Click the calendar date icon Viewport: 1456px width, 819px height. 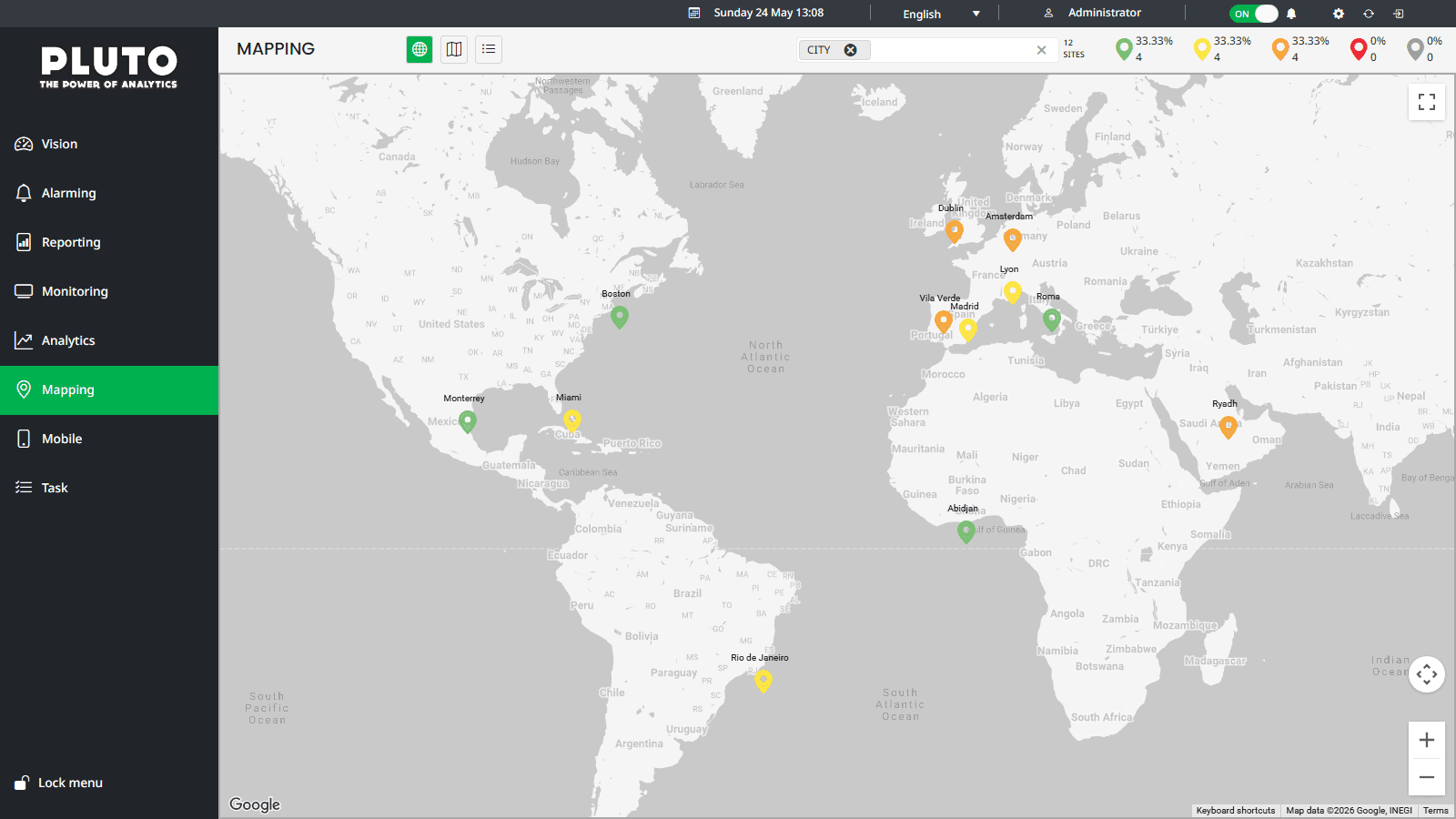tap(694, 13)
